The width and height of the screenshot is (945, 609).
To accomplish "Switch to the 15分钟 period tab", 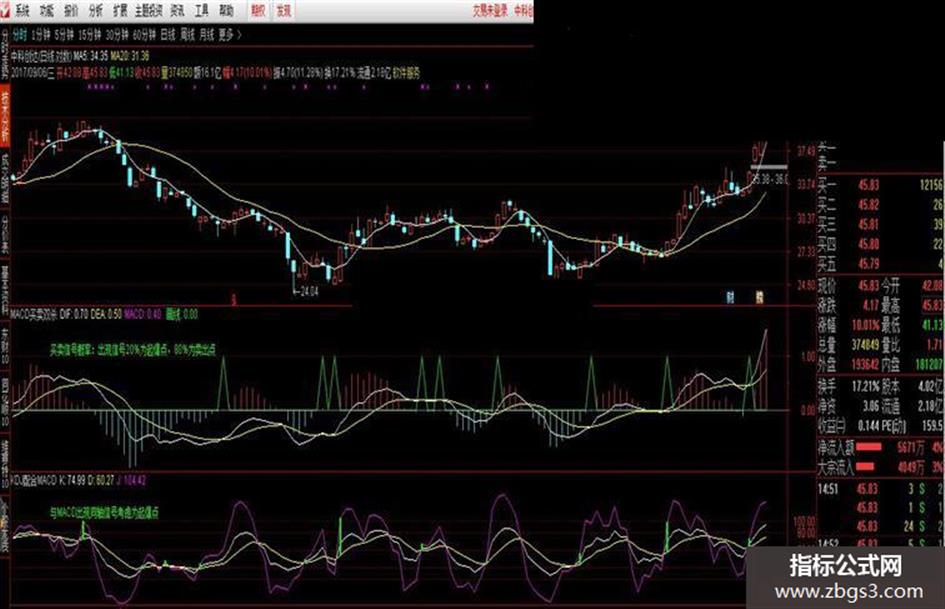I will coord(90,35).
